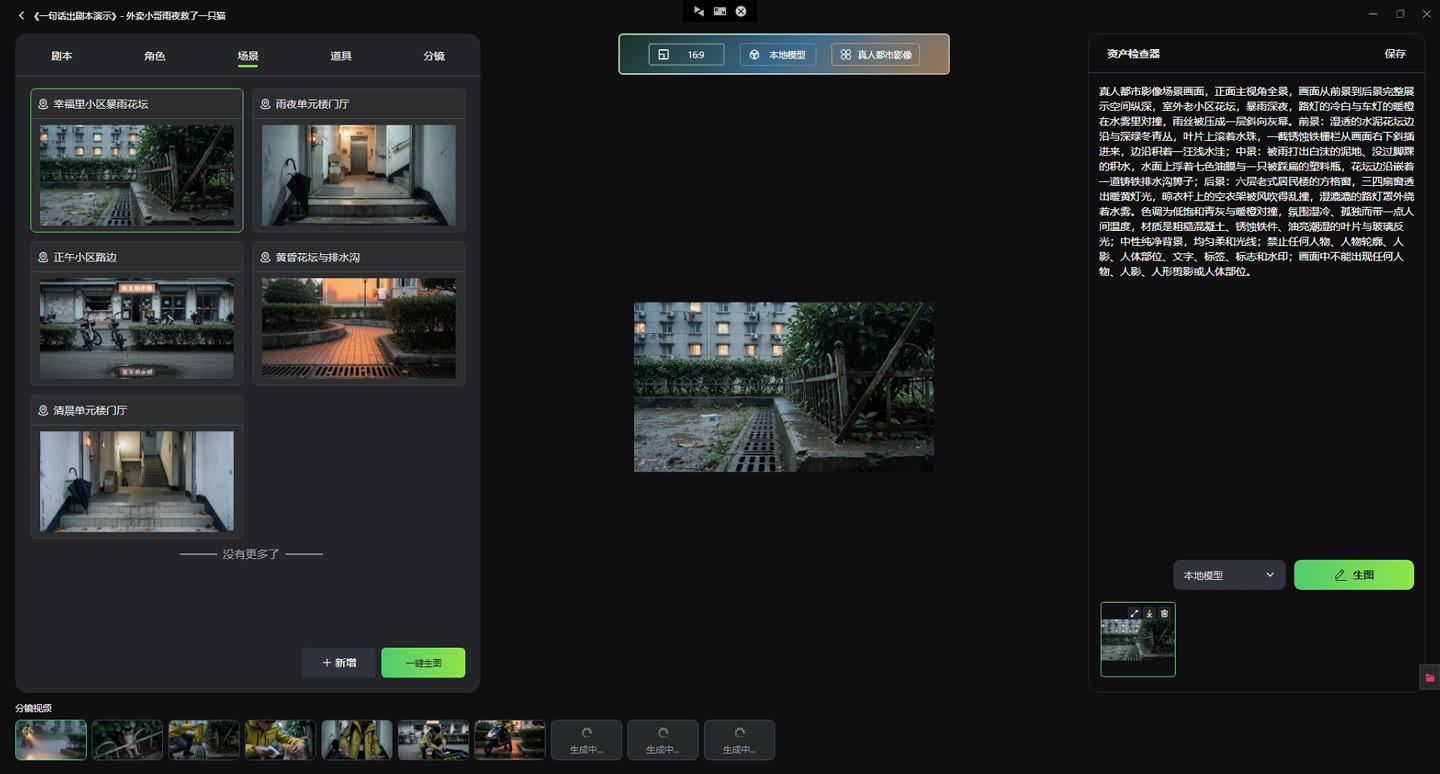Screen dimensions: 1440x774
Task: Click the location icon beside 黄昏花坛与排水沟
Action: tap(265, 257)
